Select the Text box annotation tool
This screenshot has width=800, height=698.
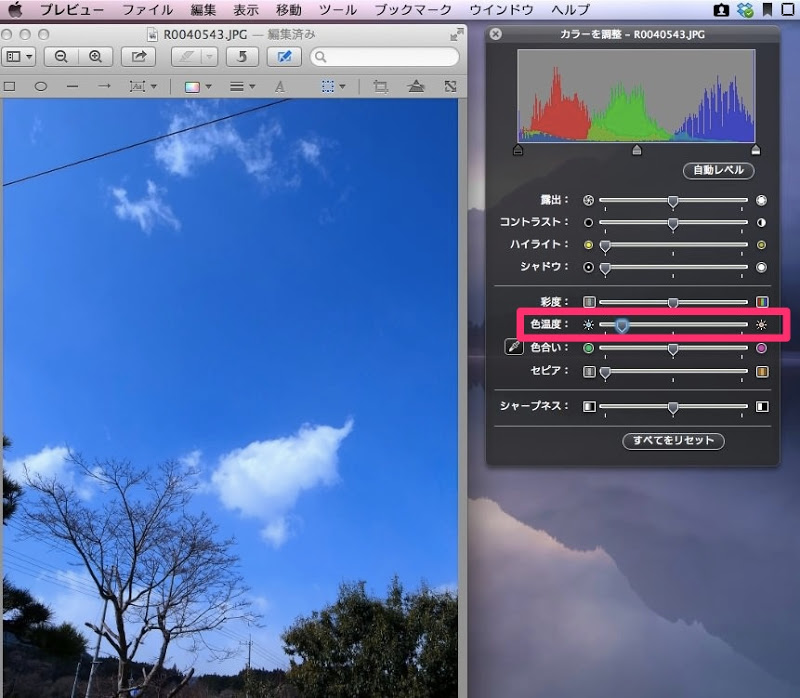point(137,87)
